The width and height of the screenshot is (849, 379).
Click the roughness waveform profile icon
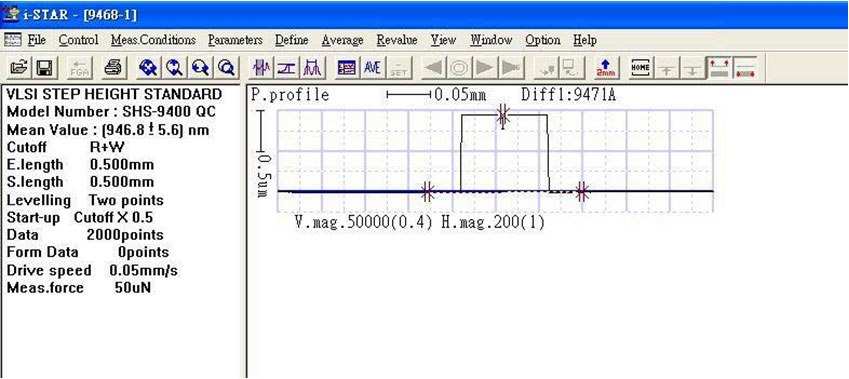click(263, 68)
